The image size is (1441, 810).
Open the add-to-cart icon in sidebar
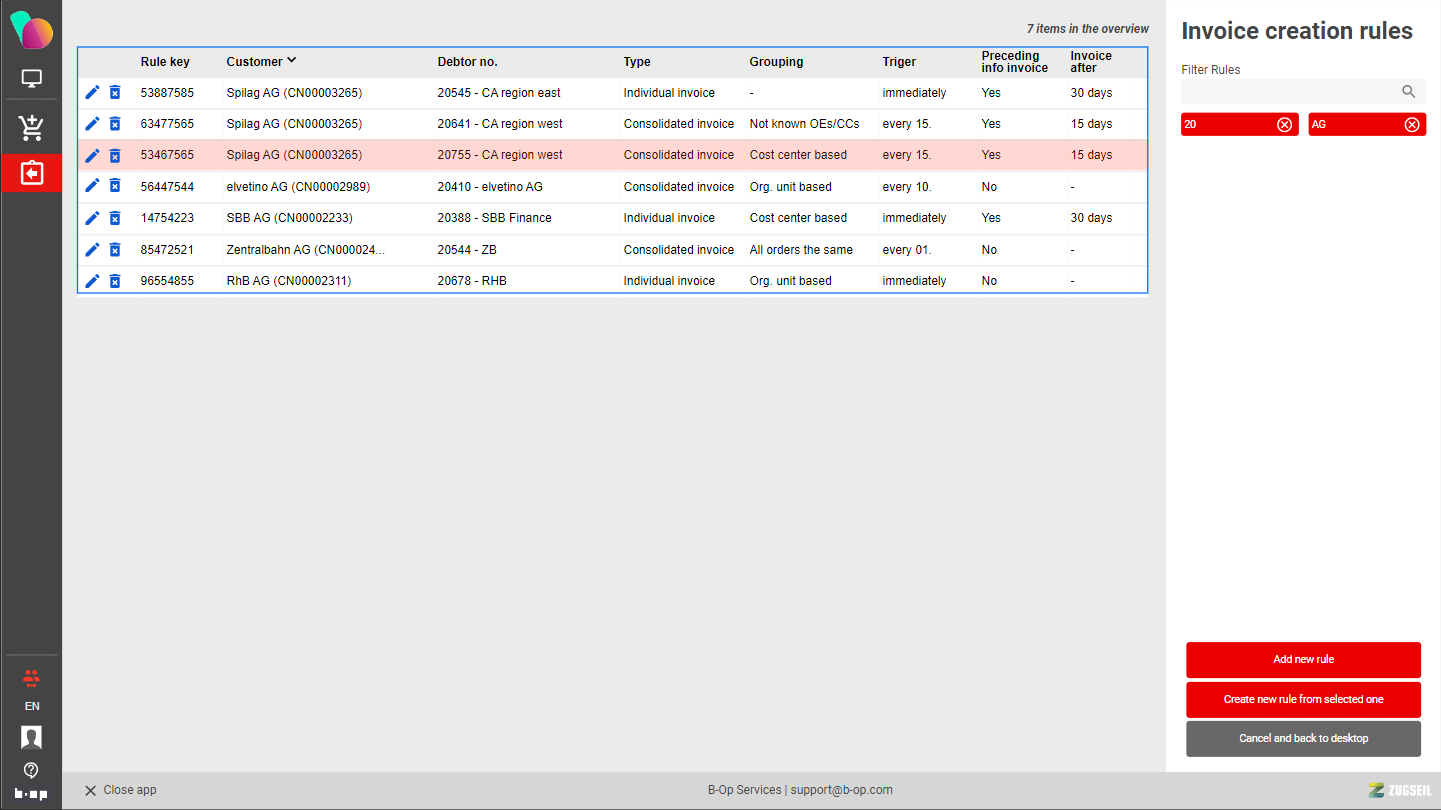(31, 127)
